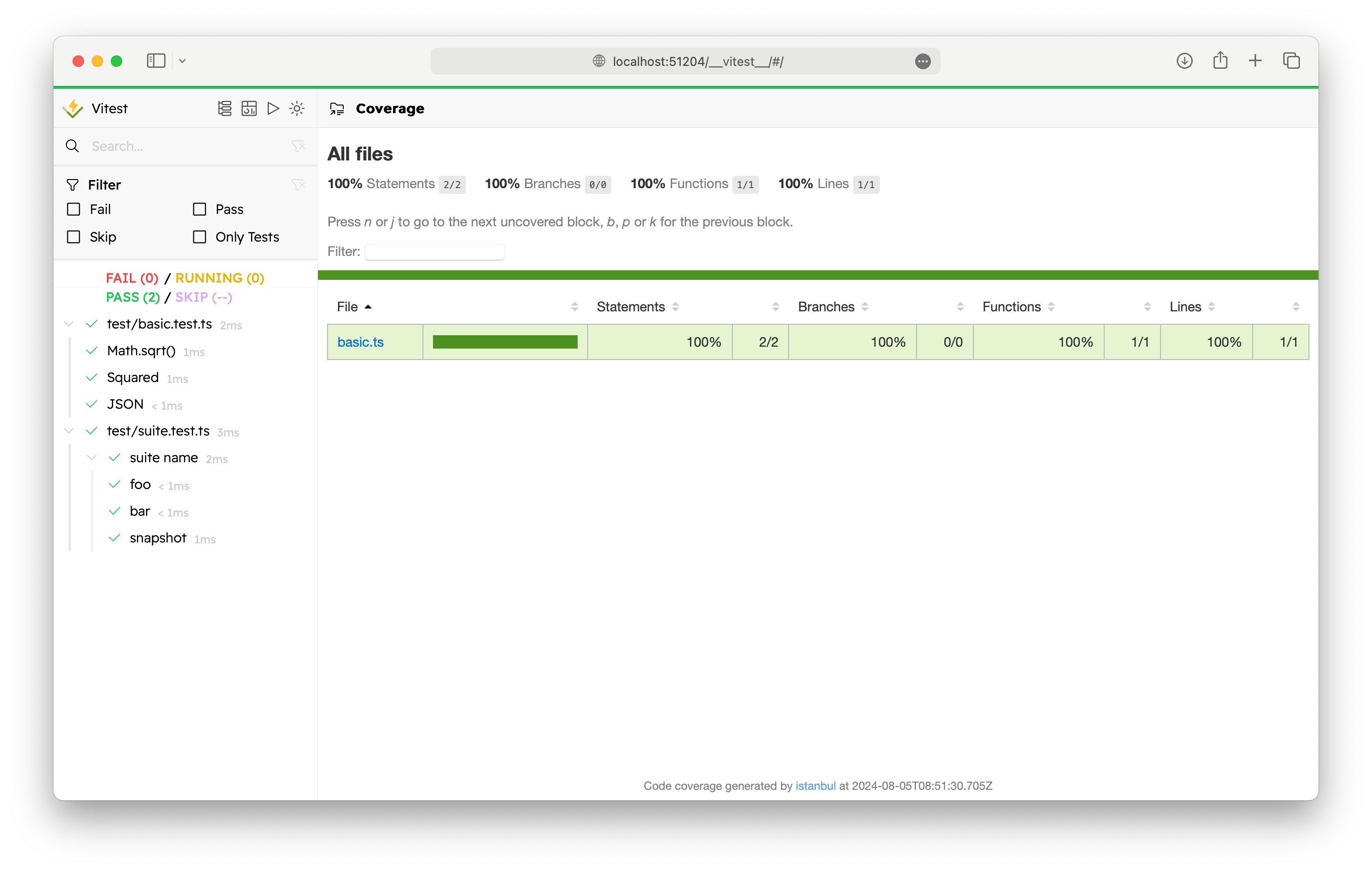Select the Vitest logo icon

coord(73,108)
